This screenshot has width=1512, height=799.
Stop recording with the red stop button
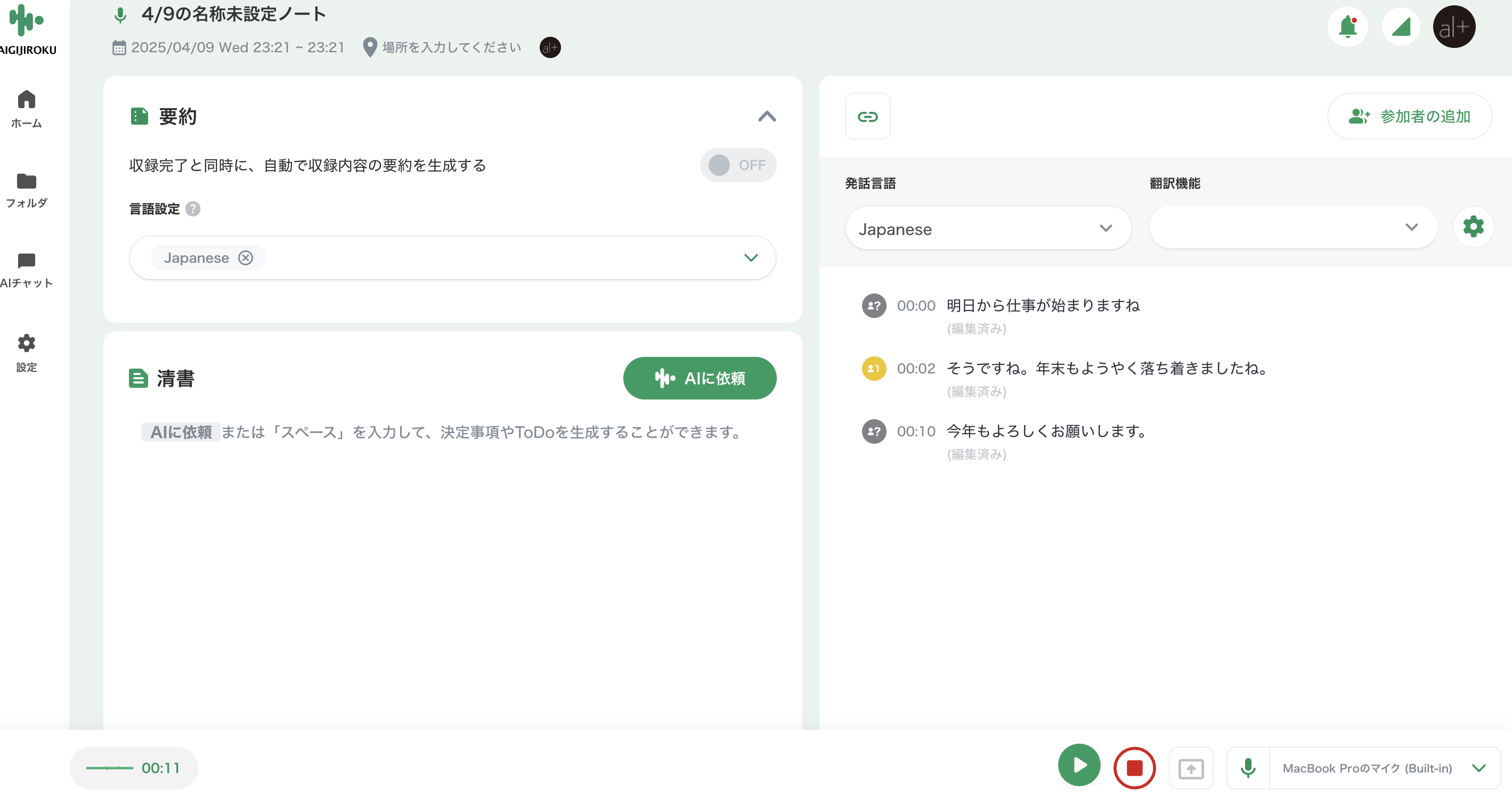[1134, 768]
